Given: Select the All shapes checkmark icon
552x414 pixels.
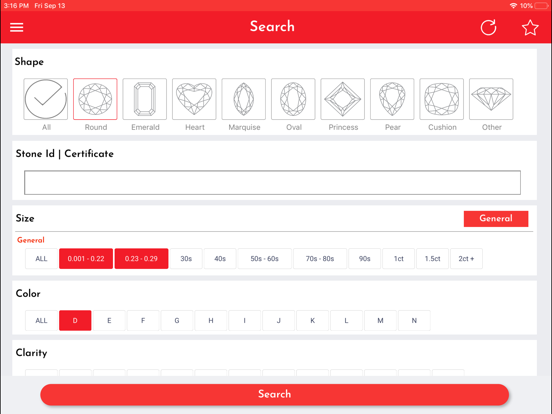Looking at the screenshot, I should pyautogui.click(x=46, y=99).
